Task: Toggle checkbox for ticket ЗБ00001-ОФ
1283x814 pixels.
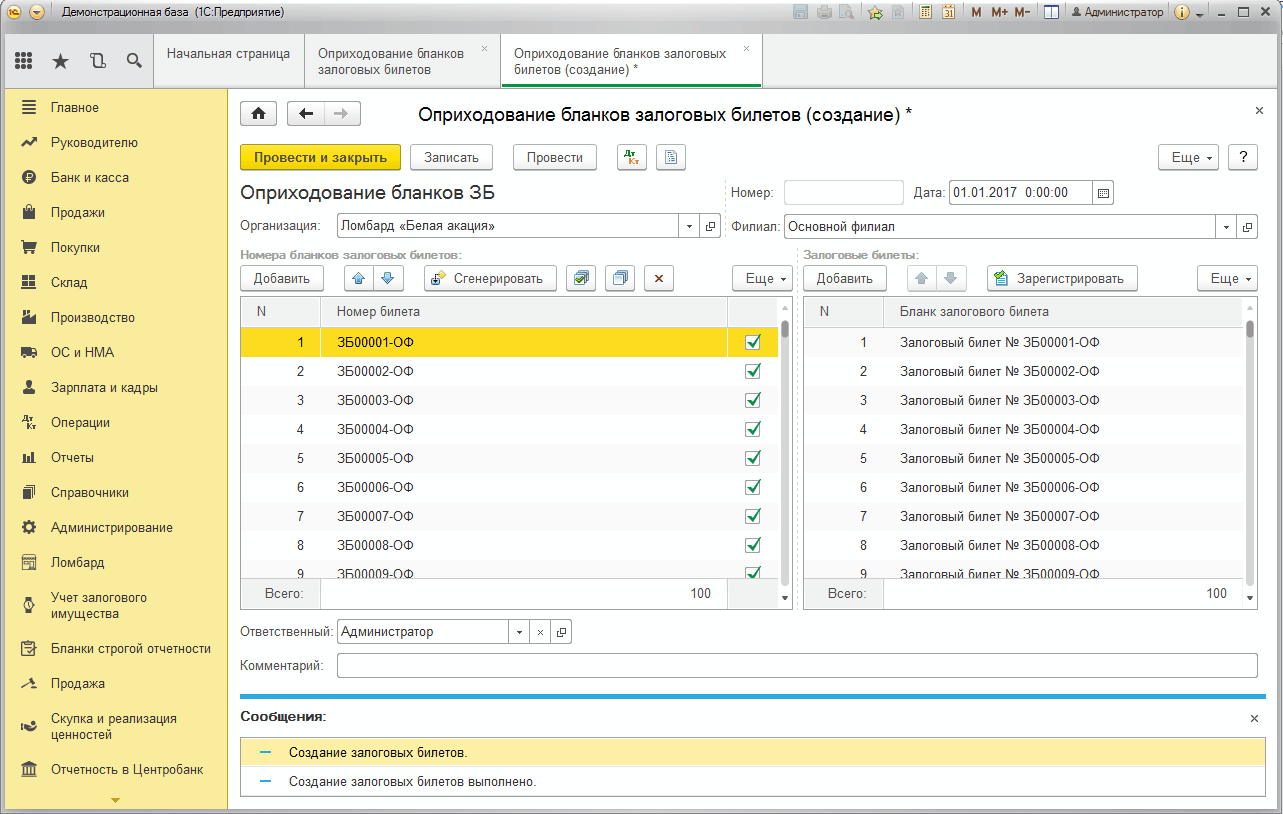Action: coord(753,342)
